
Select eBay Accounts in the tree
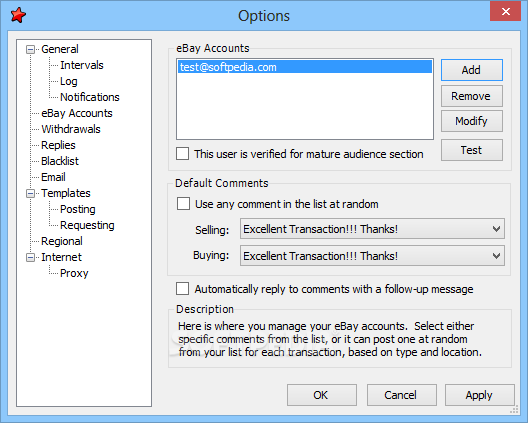(77, 113)
